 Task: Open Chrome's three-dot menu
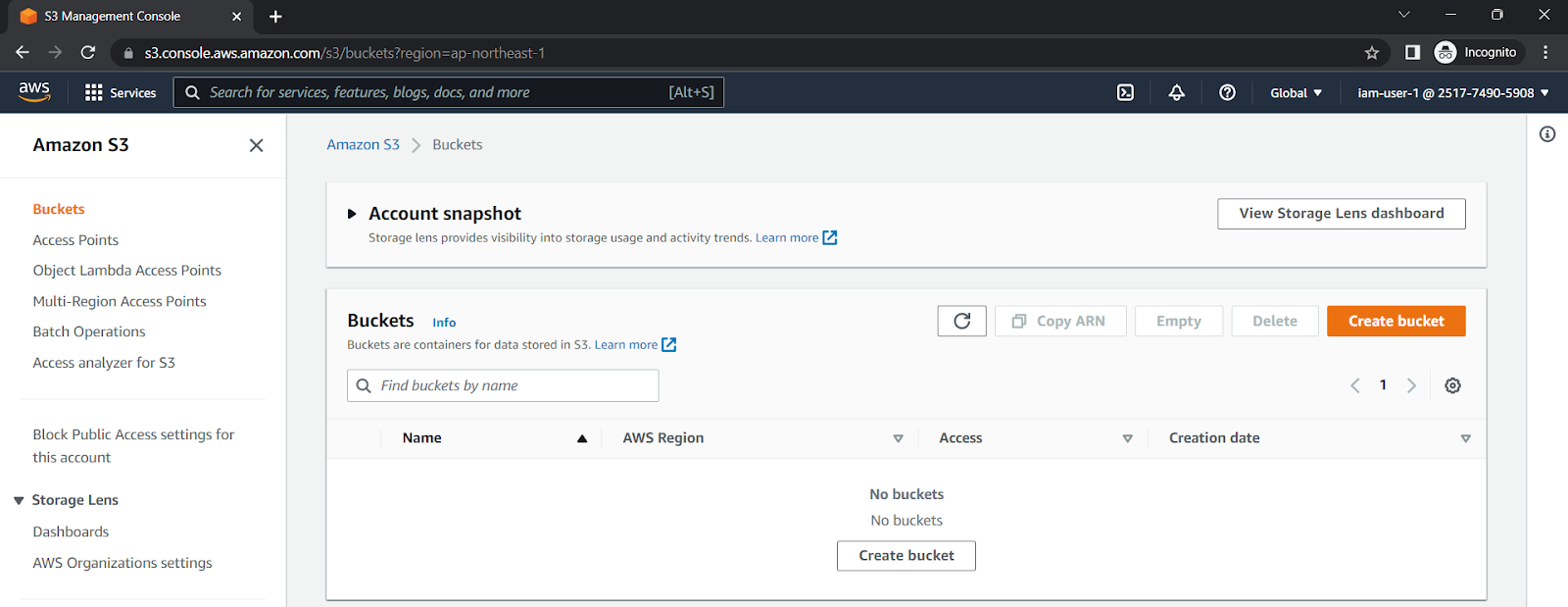point(1545,53)
